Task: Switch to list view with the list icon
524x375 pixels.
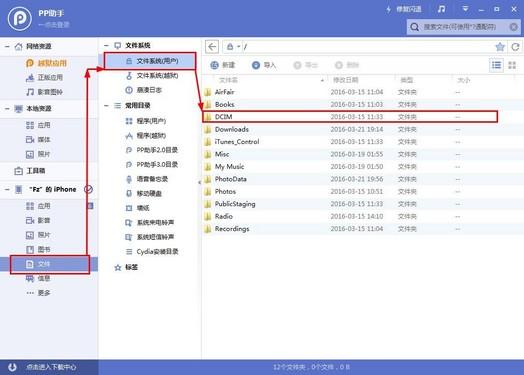Action: coord(497,65)
